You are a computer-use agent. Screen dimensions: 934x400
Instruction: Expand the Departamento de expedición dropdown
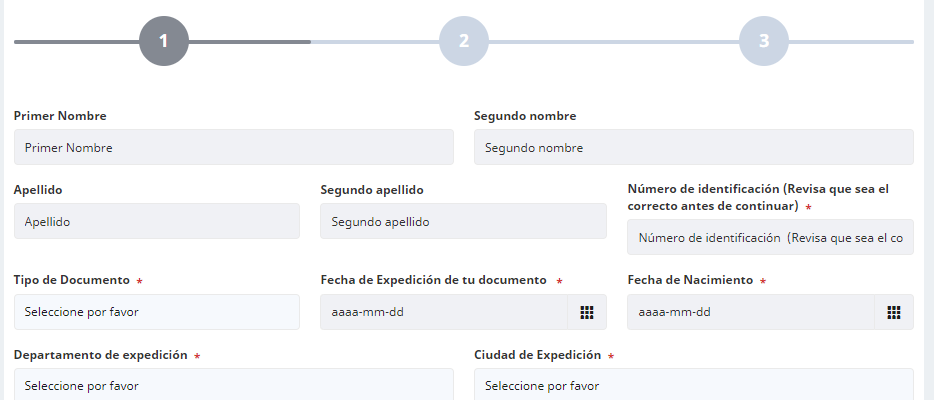pos(234,385)
